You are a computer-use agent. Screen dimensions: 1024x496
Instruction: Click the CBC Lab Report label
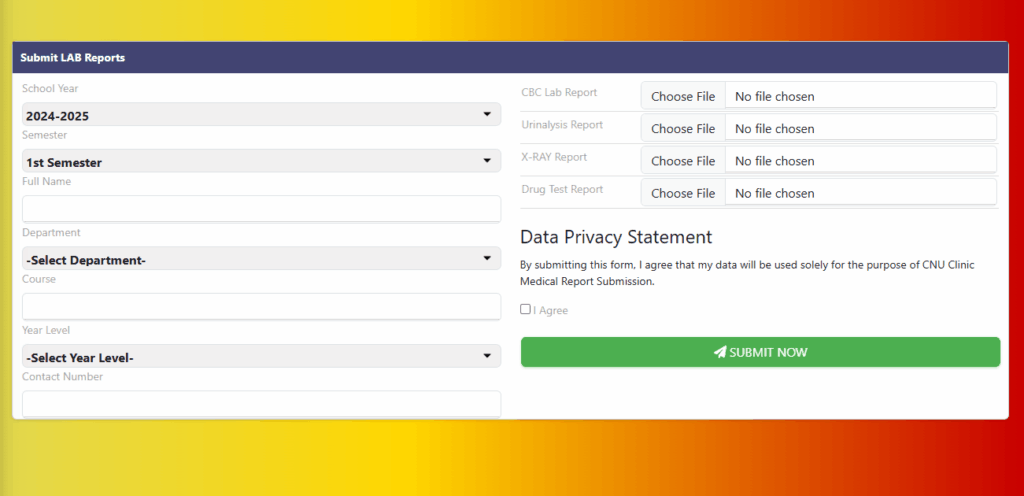click(x=559, y=93)
